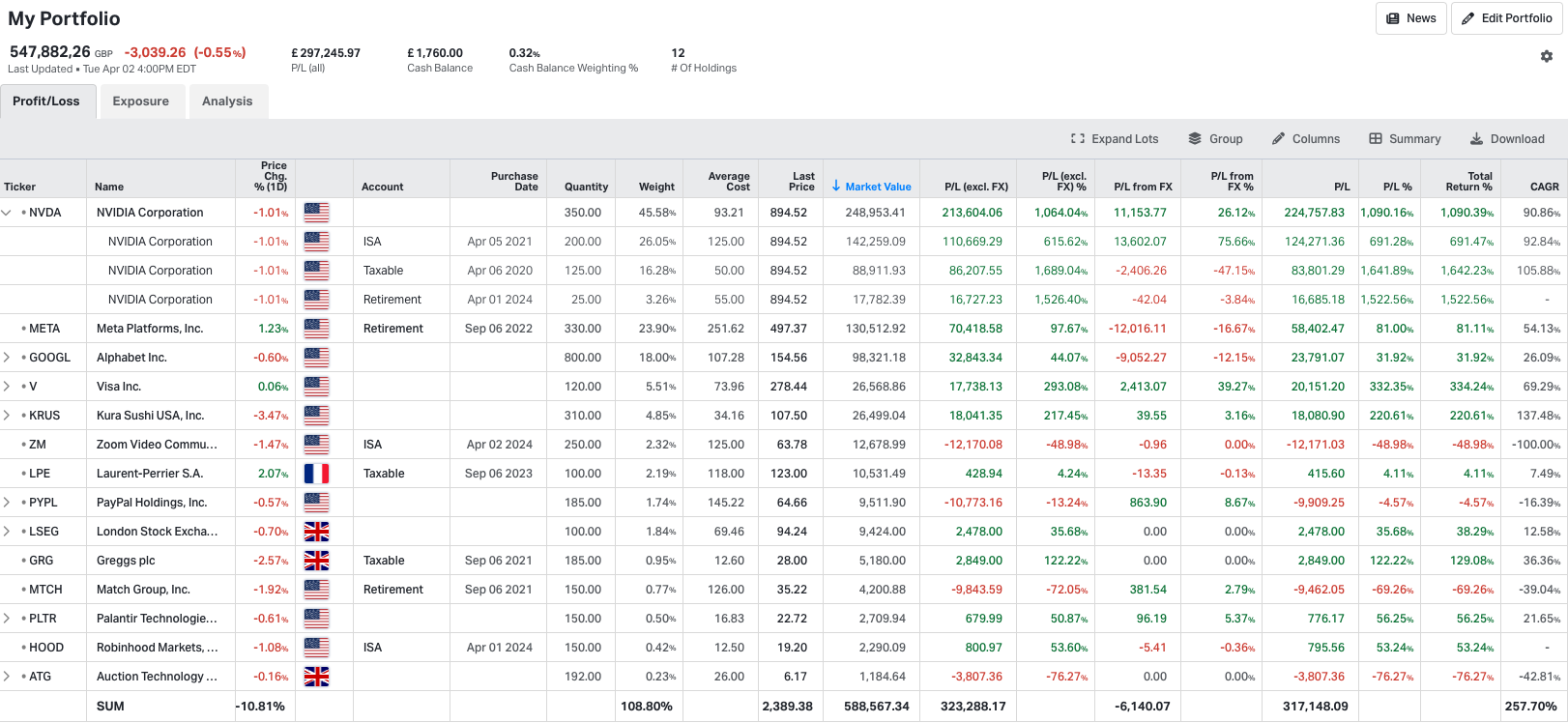Sort by the Weight column header
Viewport: 1568px width, 723px height.
[656, 187]
